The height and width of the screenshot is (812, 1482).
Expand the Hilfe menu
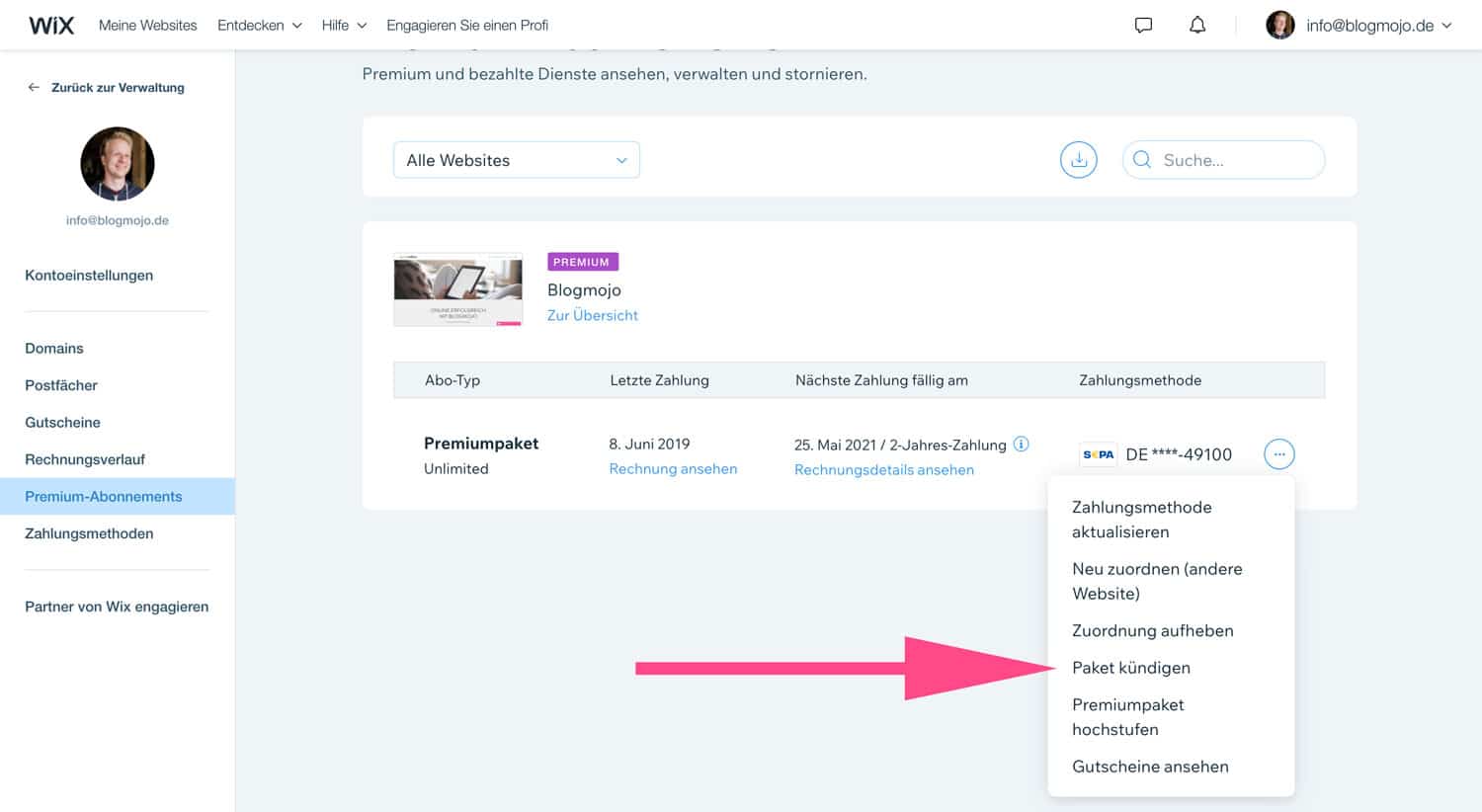344,25
